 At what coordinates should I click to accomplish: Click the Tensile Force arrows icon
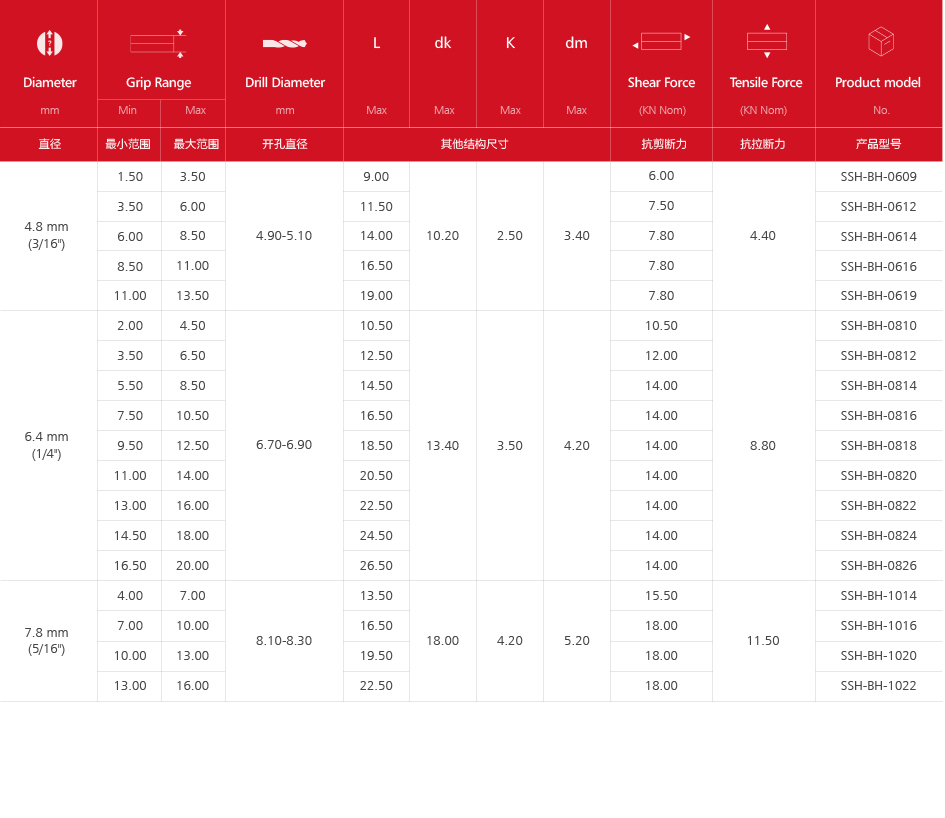[766, 42]
